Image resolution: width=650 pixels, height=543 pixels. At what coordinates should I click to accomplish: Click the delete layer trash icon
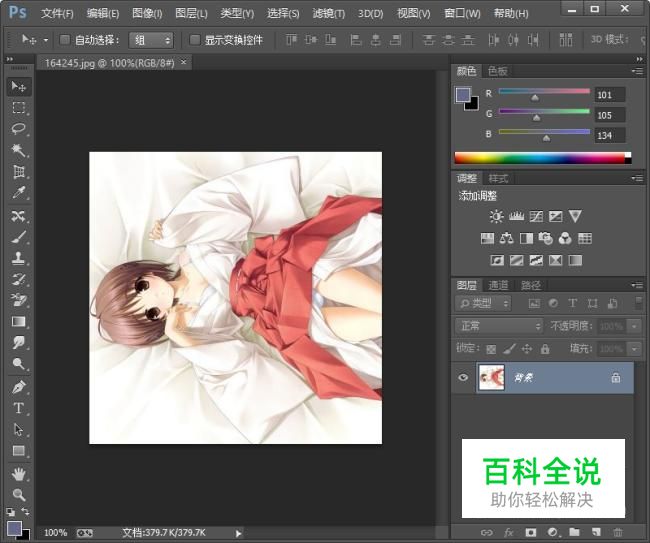pyautogui.click(x=618, y=533)
